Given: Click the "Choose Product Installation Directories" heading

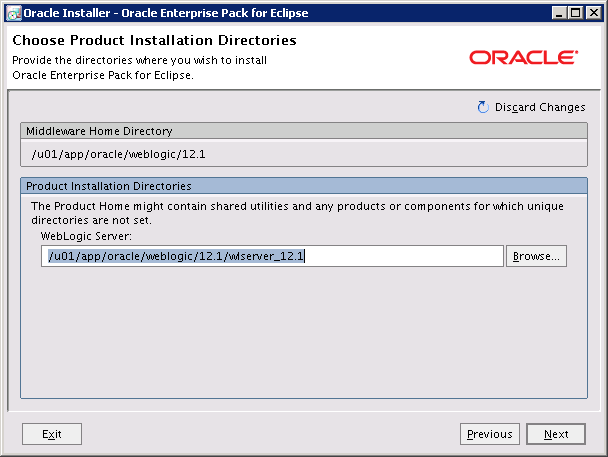Looking at the screenshot, I should click(x=154, y=41).
